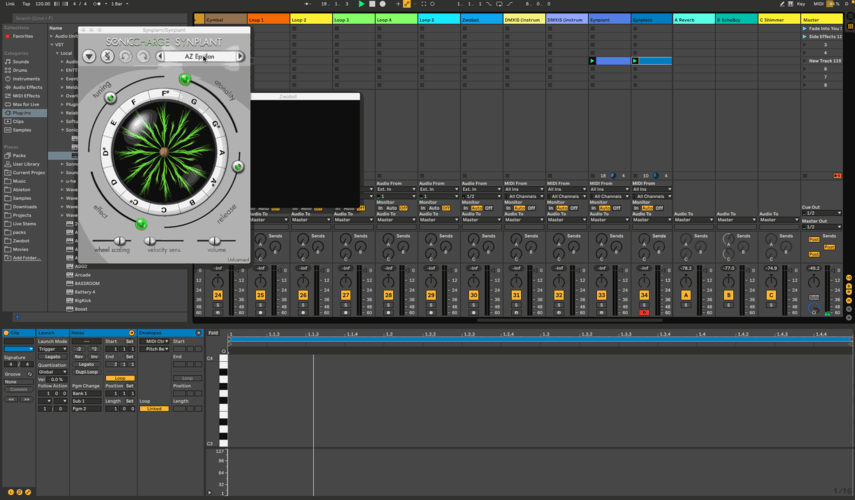Select the Drums category in browser
855x500 pixels.
click(x=20, y=70)
